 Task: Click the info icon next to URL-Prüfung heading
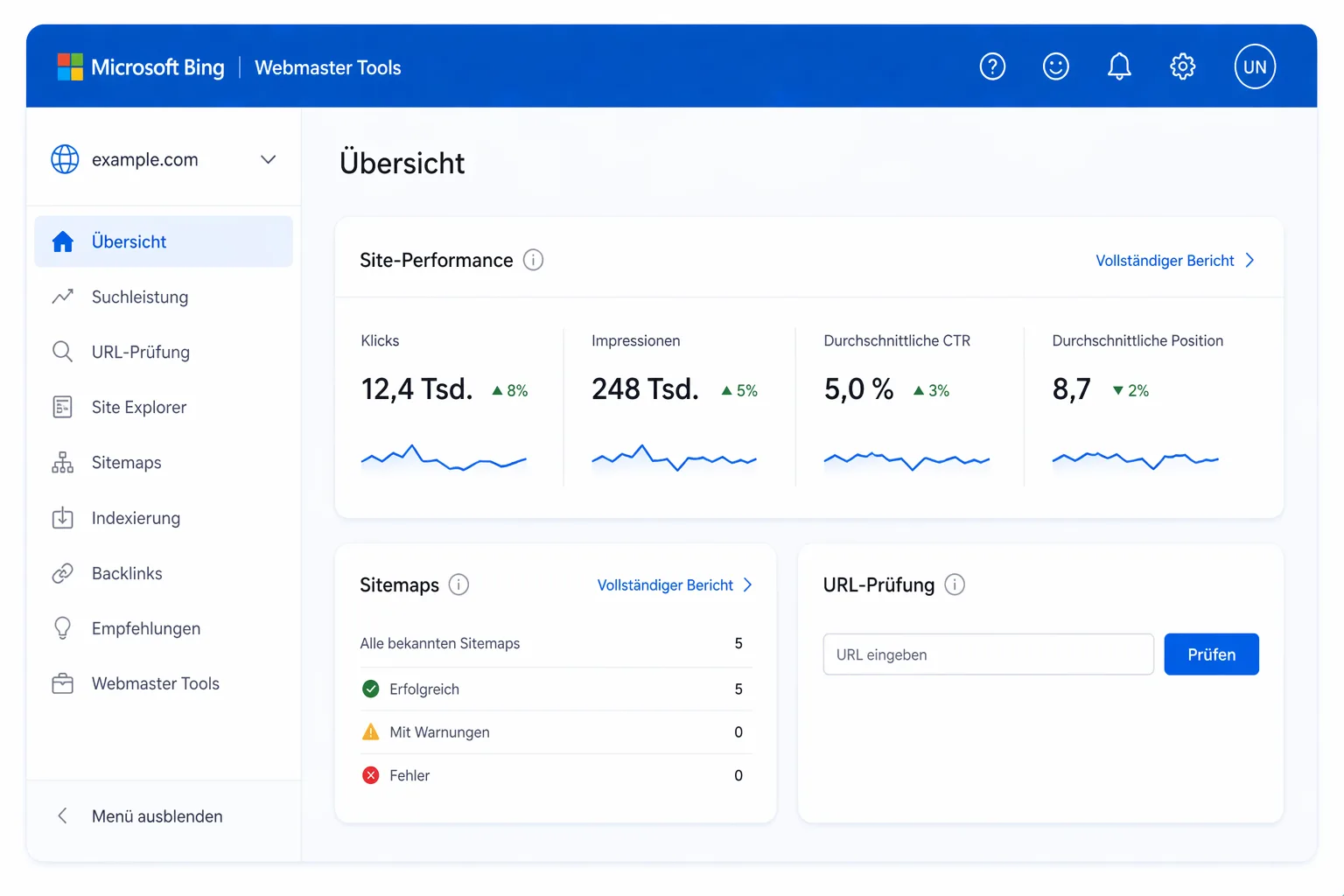coord(955,584)
